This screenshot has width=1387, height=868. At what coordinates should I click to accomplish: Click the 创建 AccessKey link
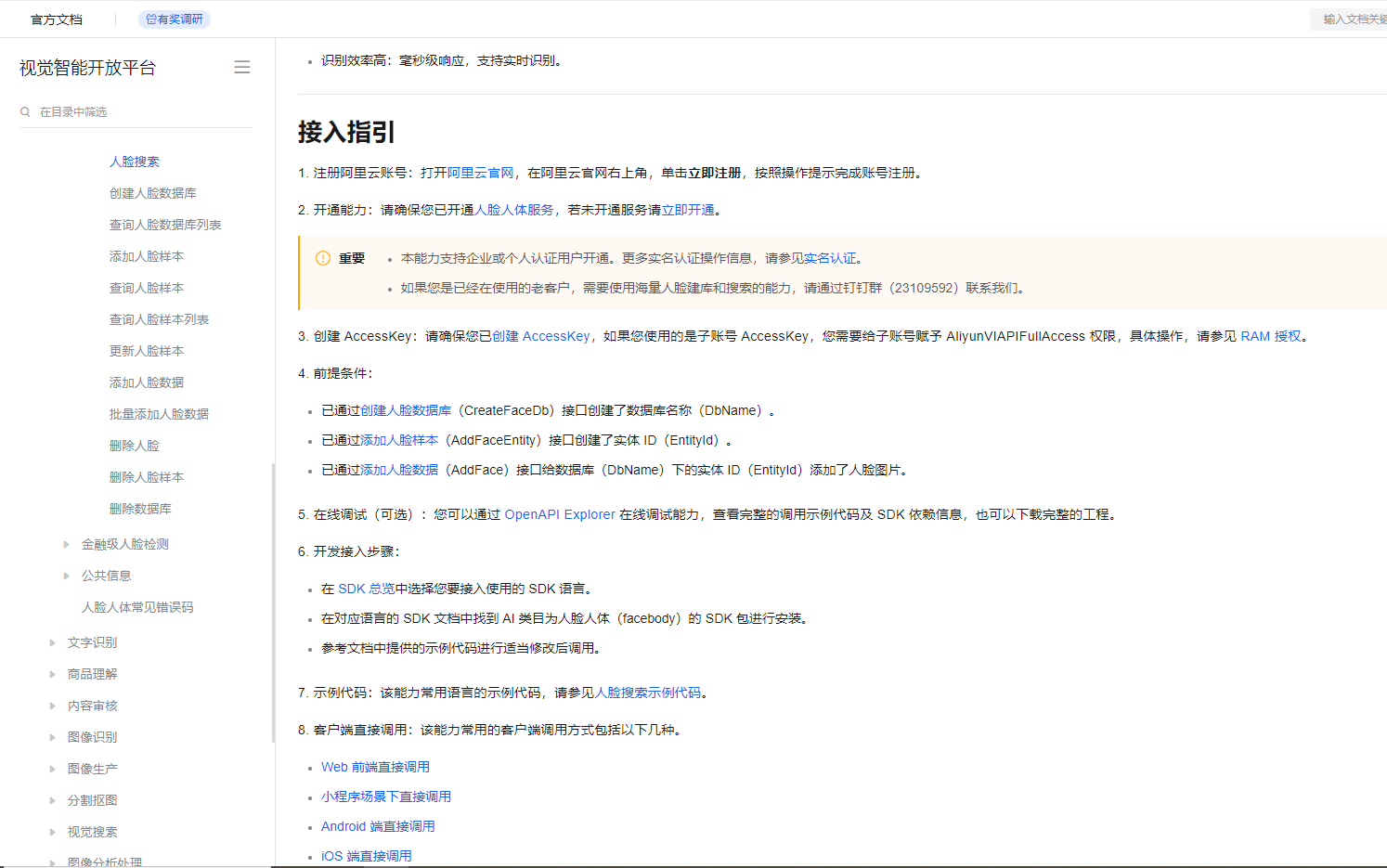point(541,336)
